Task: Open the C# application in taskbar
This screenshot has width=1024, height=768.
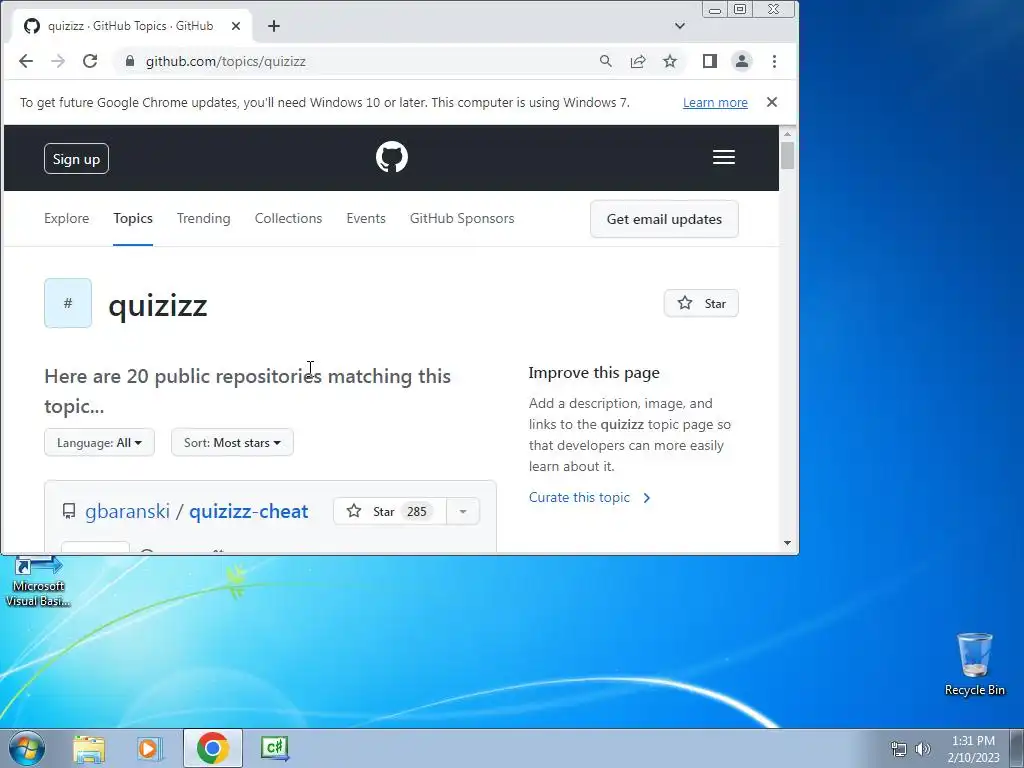Action: [275, 748]
